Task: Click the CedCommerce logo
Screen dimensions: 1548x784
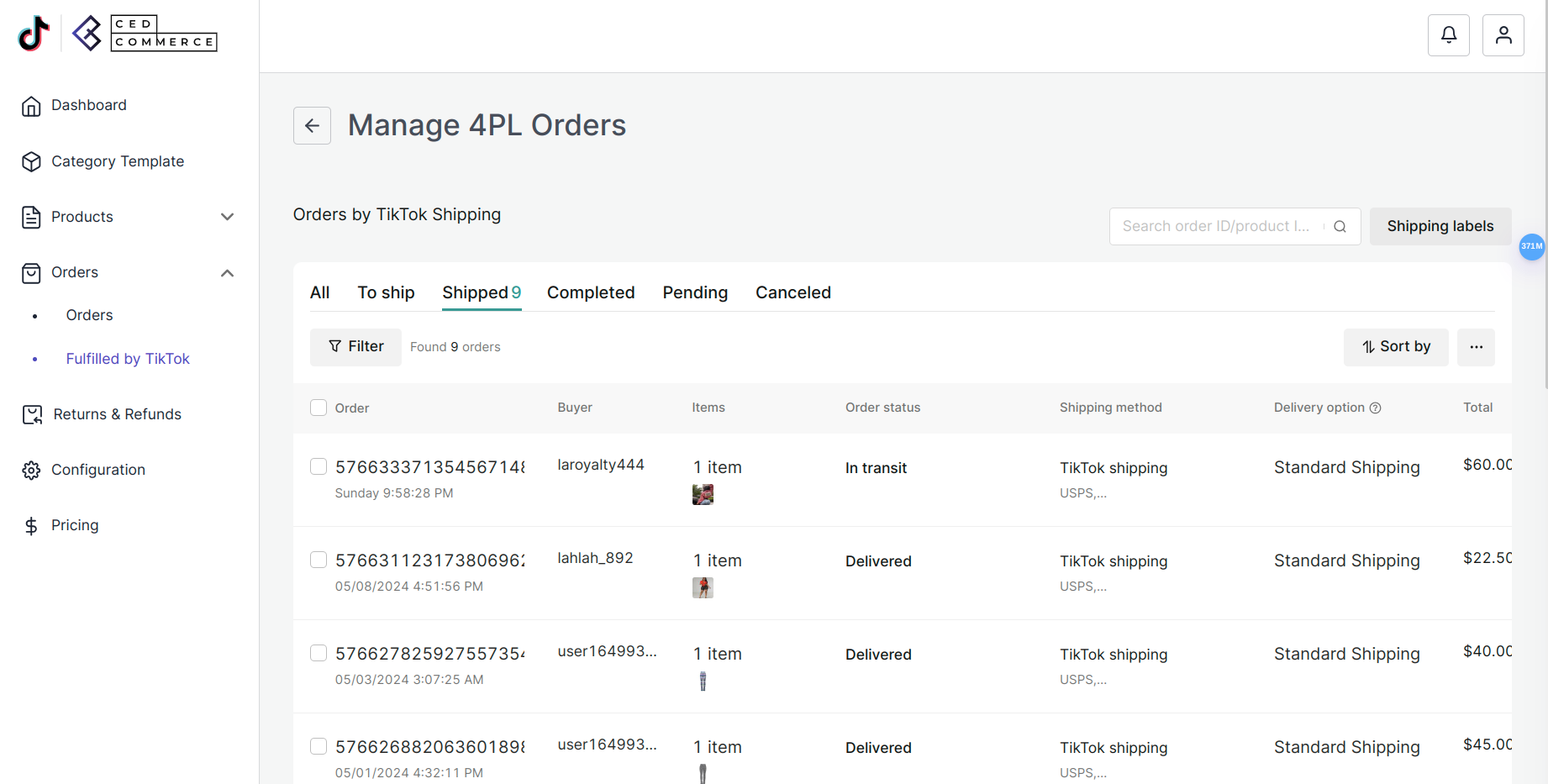Action: tap(145, 34)
